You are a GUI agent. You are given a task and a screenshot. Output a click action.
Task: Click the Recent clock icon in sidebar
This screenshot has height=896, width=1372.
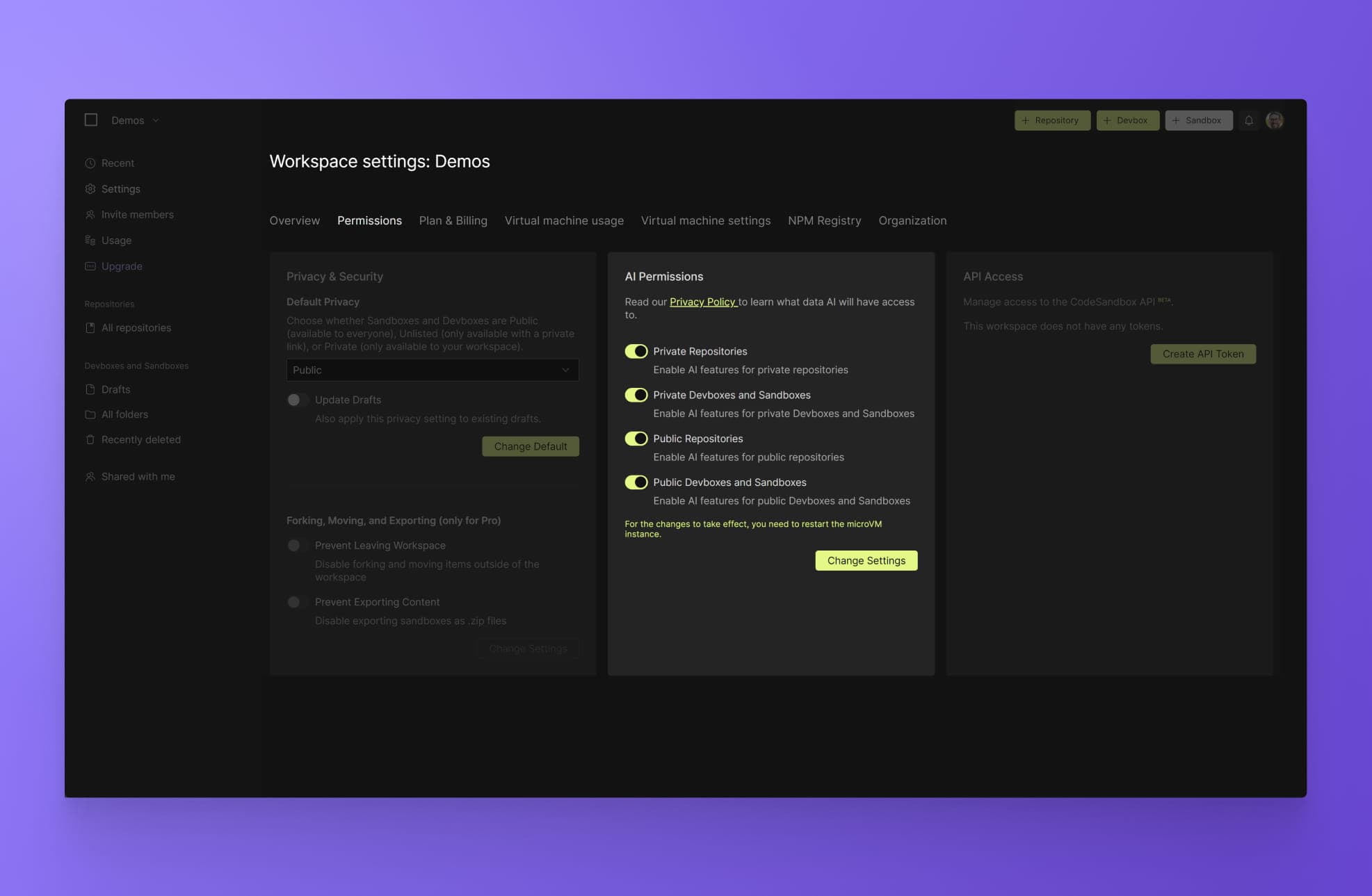coord(90,163)
